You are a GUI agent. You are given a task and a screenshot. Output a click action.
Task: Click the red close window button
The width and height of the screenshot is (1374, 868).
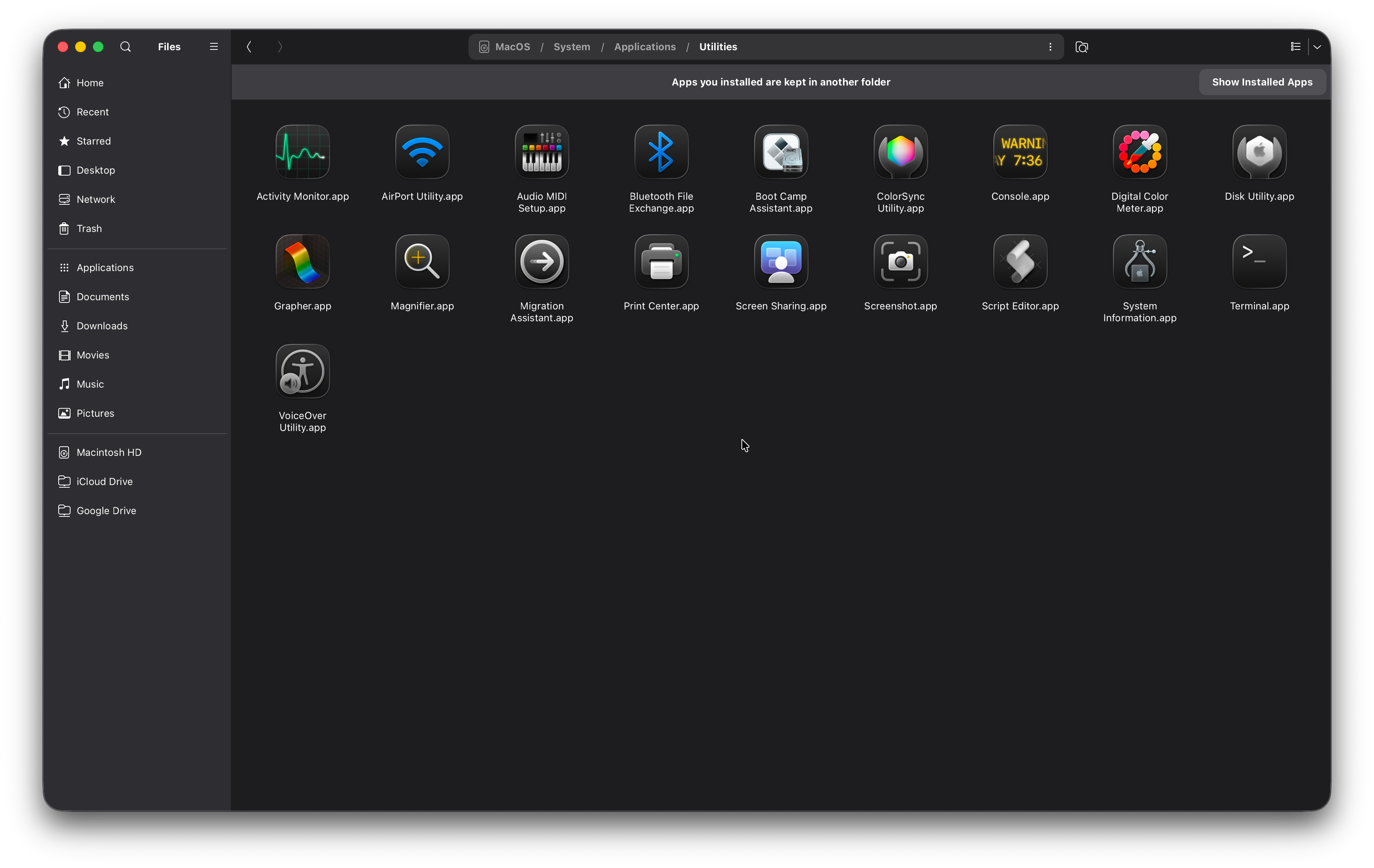63,47
